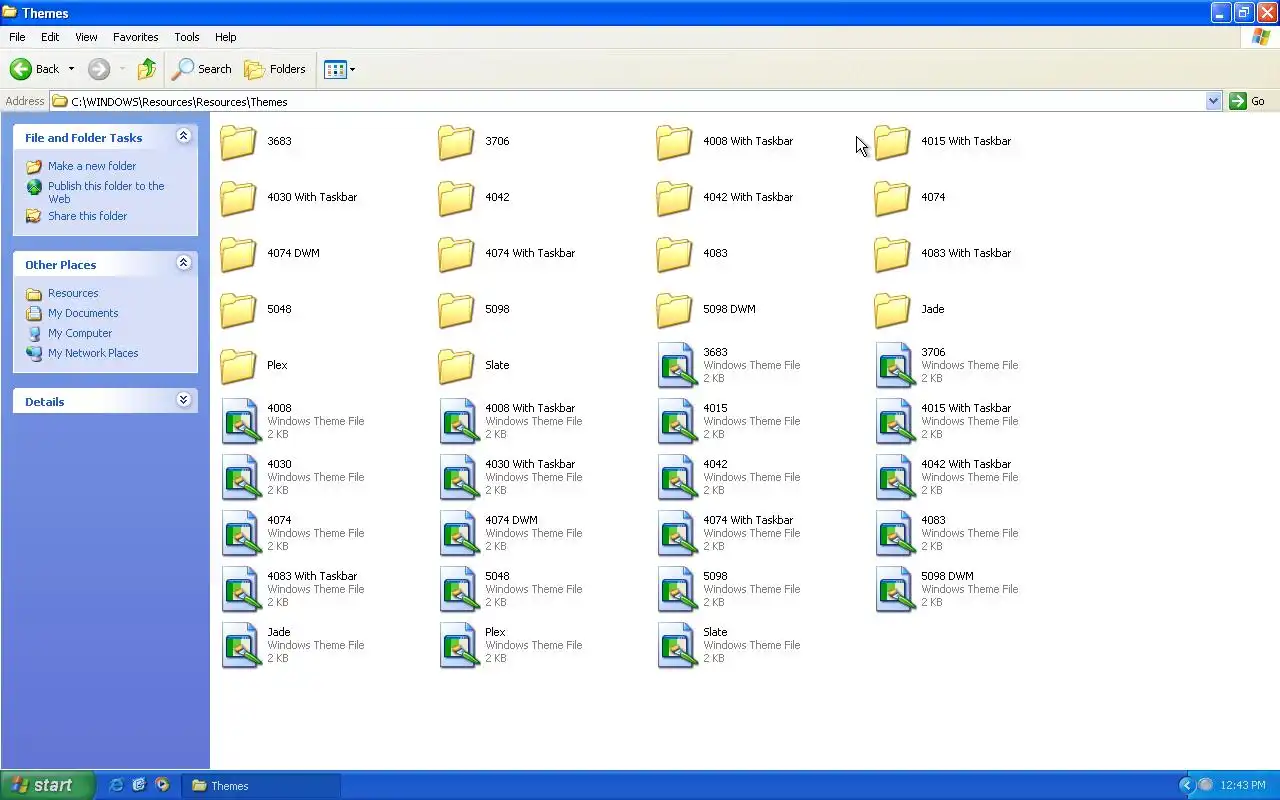Screen dimensions: 1280x800
Task: Select the 4008 Windows Theme File icon
Action: [x=240, y=421]
